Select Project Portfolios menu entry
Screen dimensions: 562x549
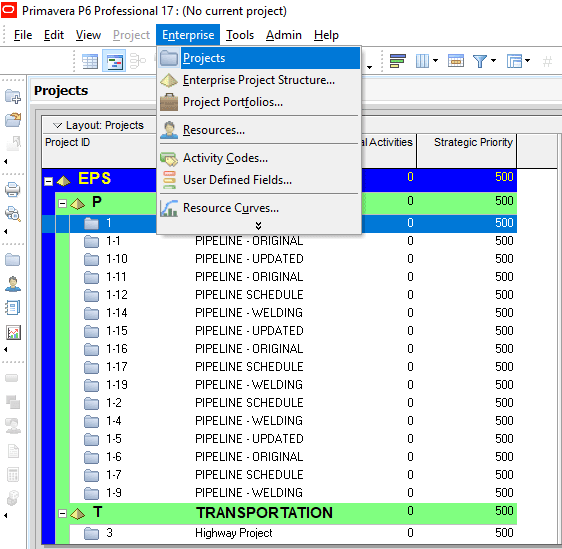(x=259, y=102)
